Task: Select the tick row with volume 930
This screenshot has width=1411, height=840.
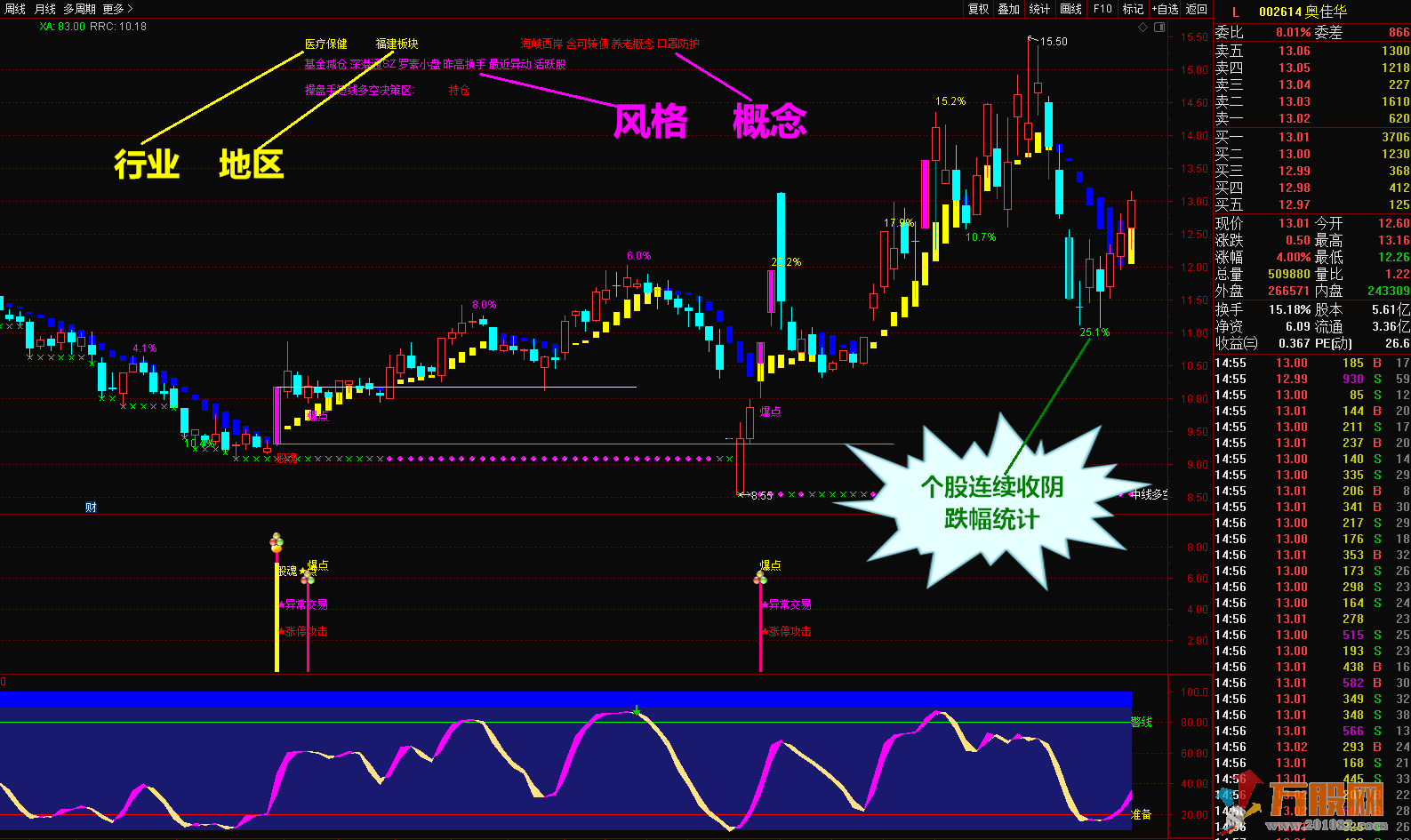Action: pyautogui.click(x=1312, y=379)
